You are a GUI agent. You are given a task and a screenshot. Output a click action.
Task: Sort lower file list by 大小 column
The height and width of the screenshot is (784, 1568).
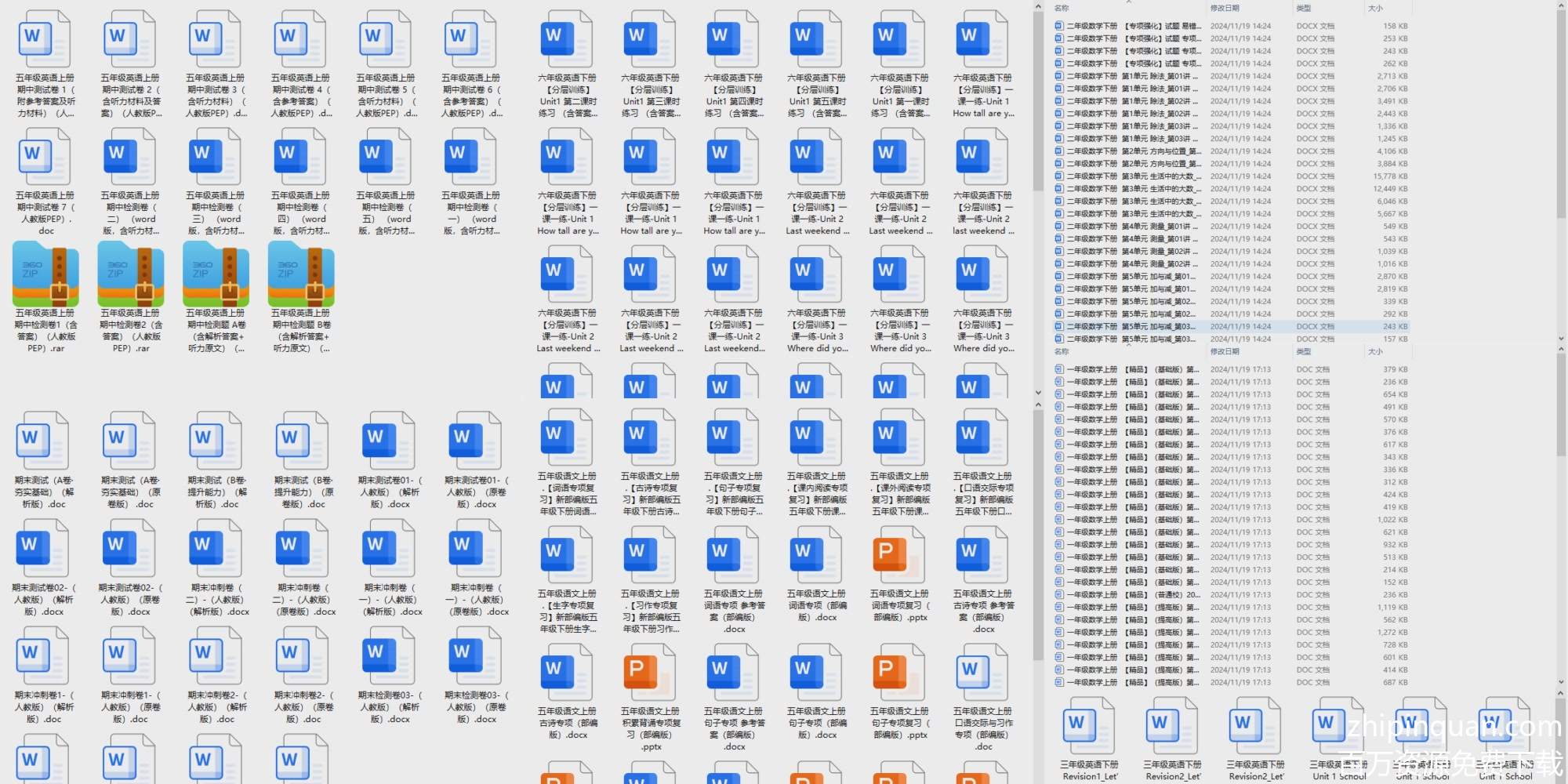coord(1375,352)
